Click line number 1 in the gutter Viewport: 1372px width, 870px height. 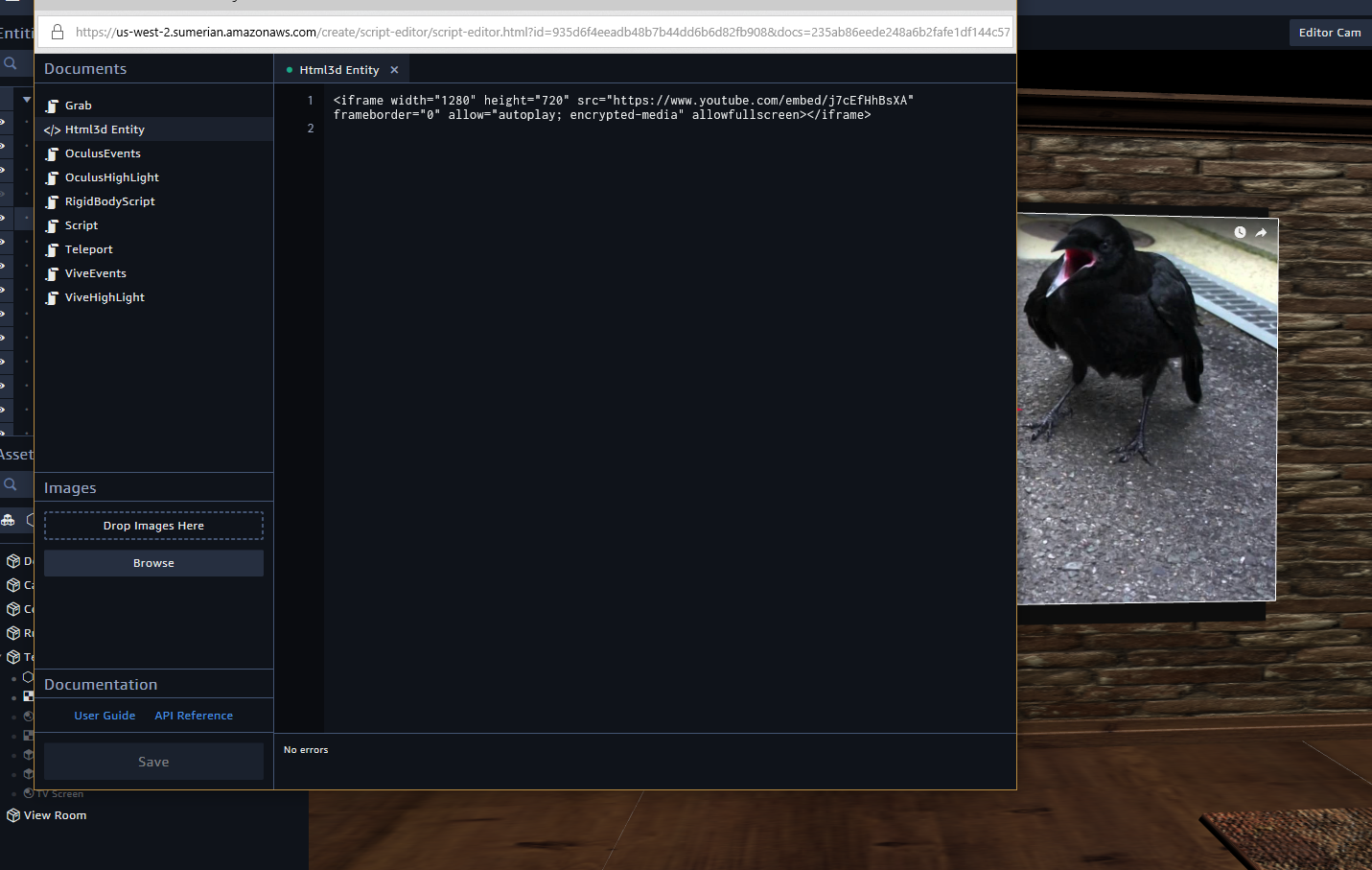[310, 100]
